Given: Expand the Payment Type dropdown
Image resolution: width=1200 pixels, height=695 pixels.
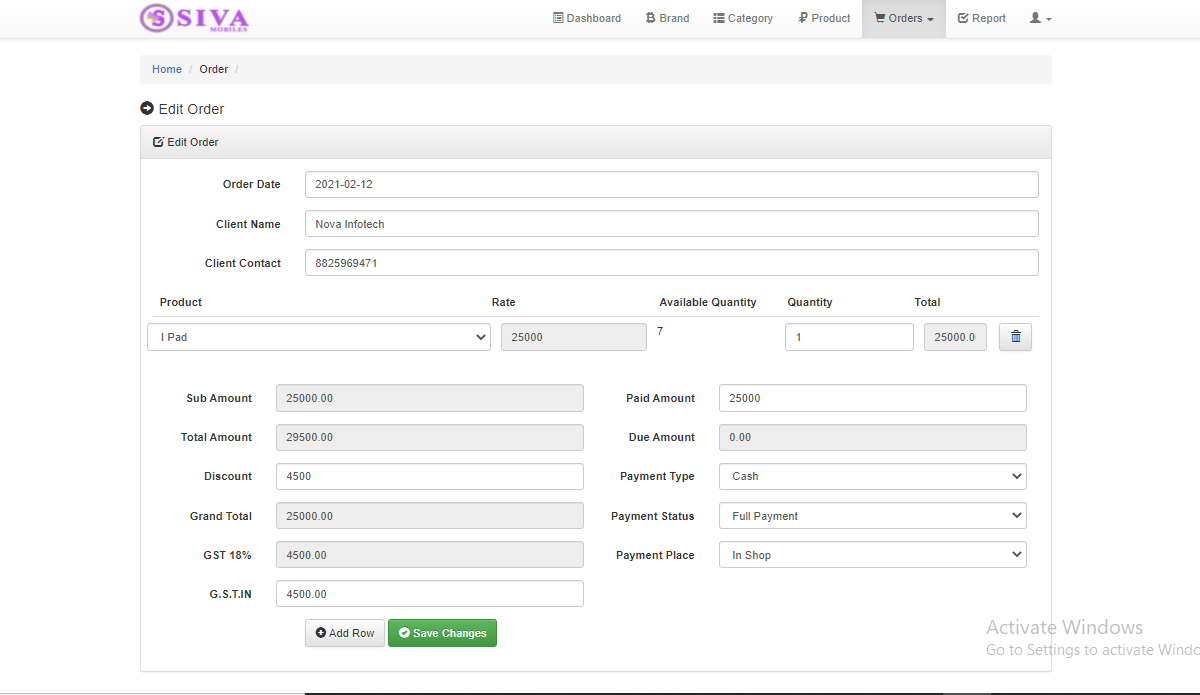Looking at the screenshot, I should click(872, 476).
